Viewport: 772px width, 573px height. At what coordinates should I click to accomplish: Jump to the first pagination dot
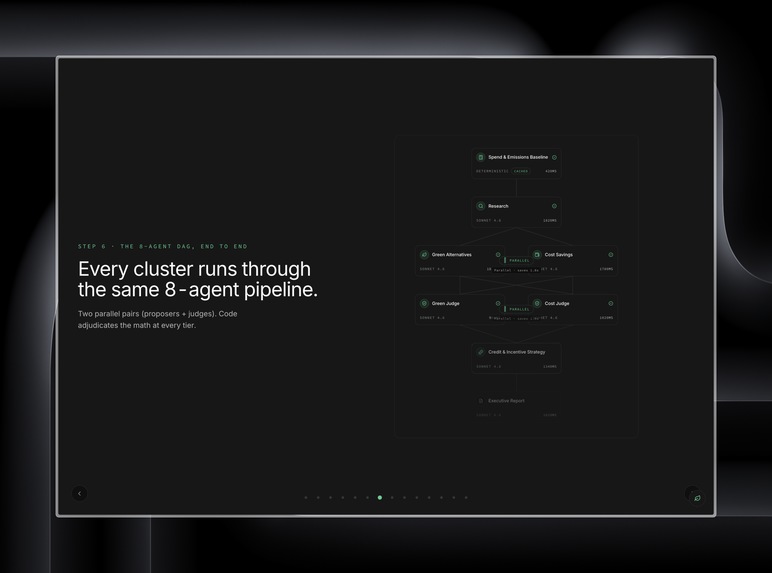point(306,498)
